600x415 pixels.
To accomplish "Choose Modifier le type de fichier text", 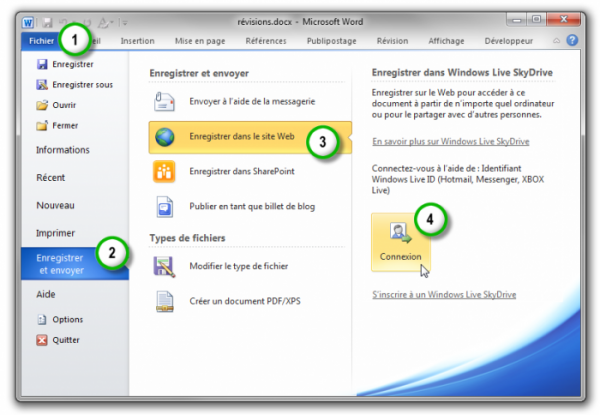I will tap(239, 266).
